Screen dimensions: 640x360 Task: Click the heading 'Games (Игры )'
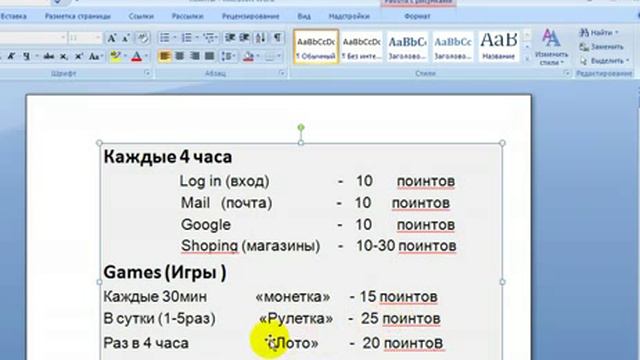tap(164, 272)
